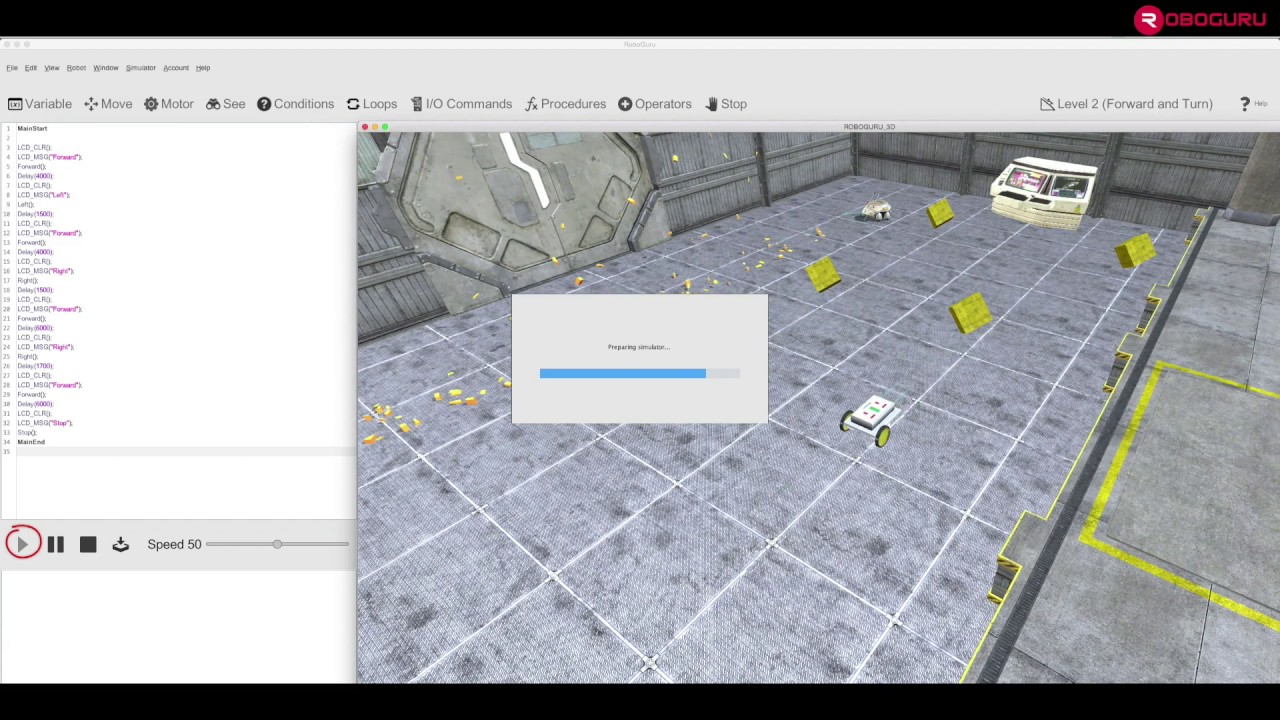The image size is (1280, 720).
Task: Click code line 17 Right();
Action: tap(27, 280)
